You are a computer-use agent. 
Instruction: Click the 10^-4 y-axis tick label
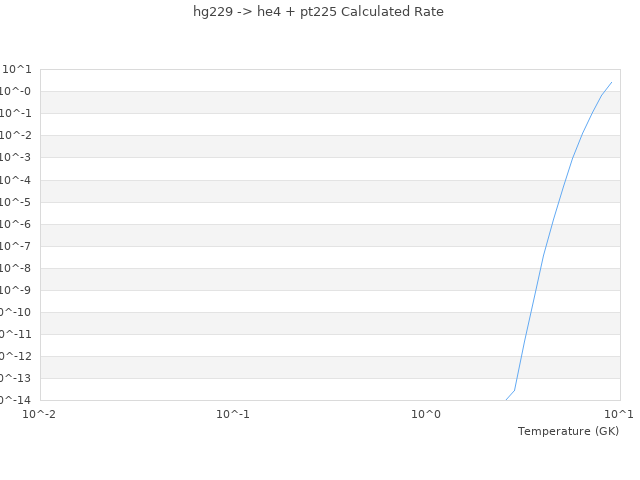coord(16,180)
